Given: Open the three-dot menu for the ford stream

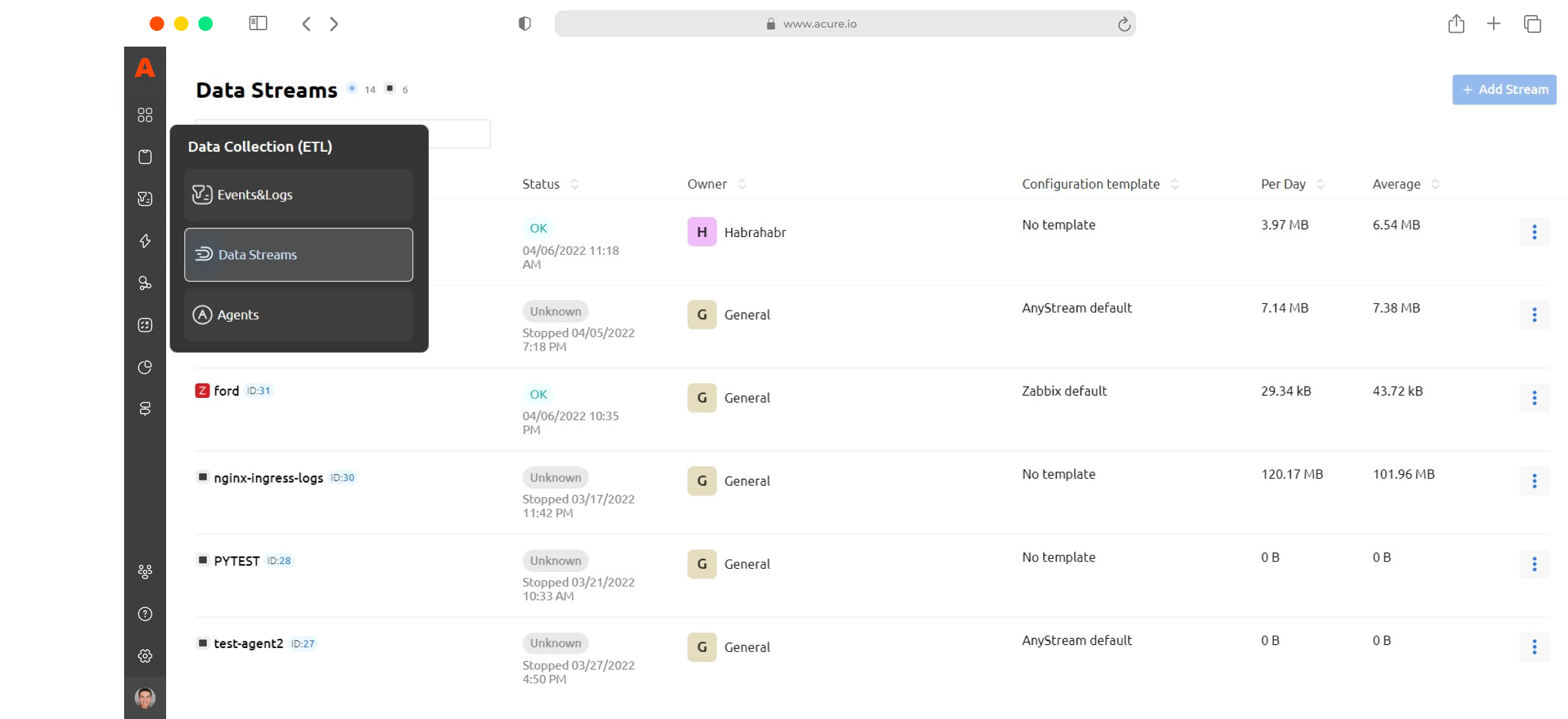Looking at the screenshot, I should click(x=1534, y=398).
